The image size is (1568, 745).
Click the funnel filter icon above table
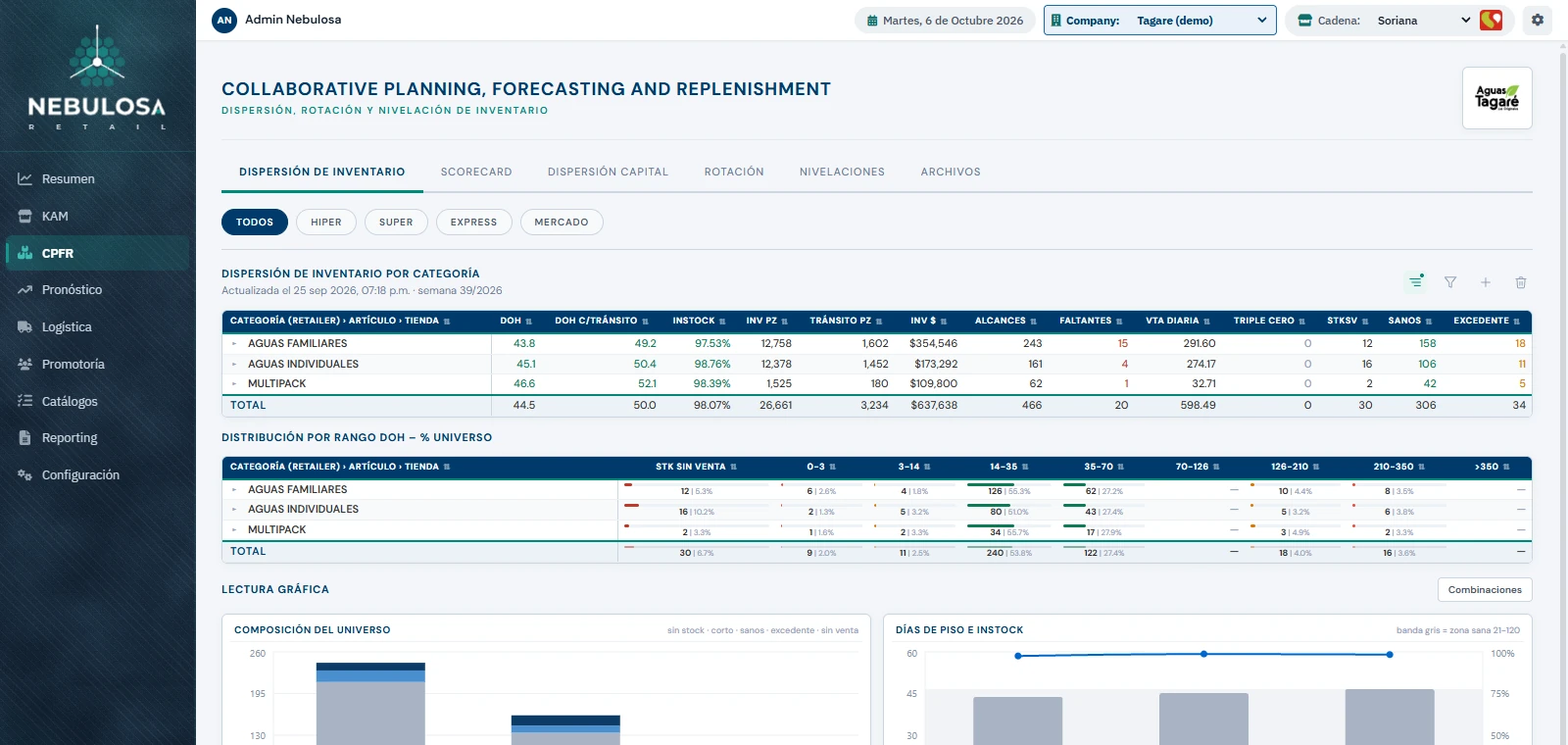click(1450, 282)
